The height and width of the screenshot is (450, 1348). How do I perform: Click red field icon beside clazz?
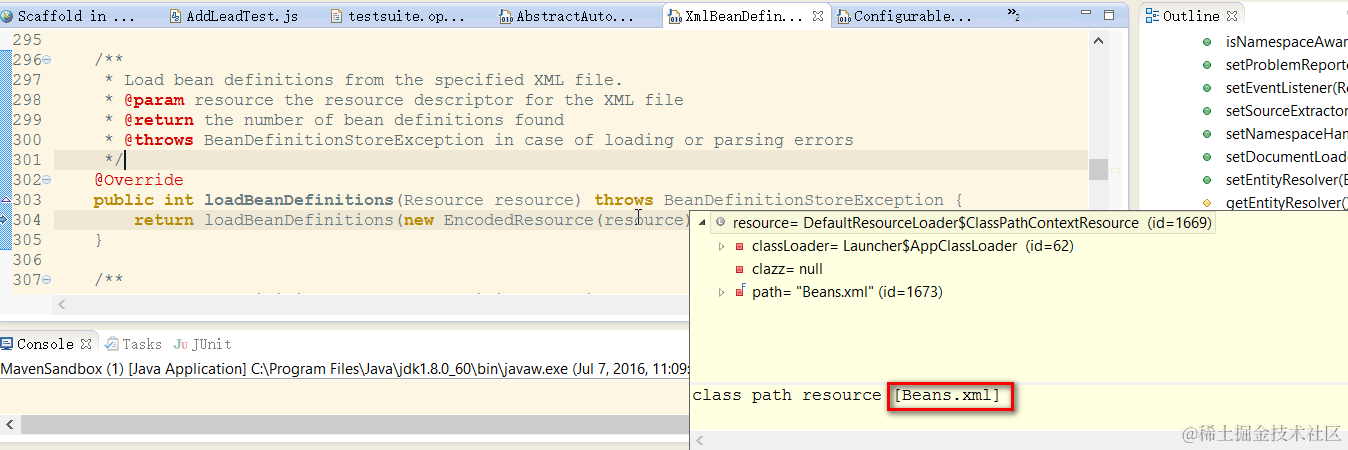740,269
